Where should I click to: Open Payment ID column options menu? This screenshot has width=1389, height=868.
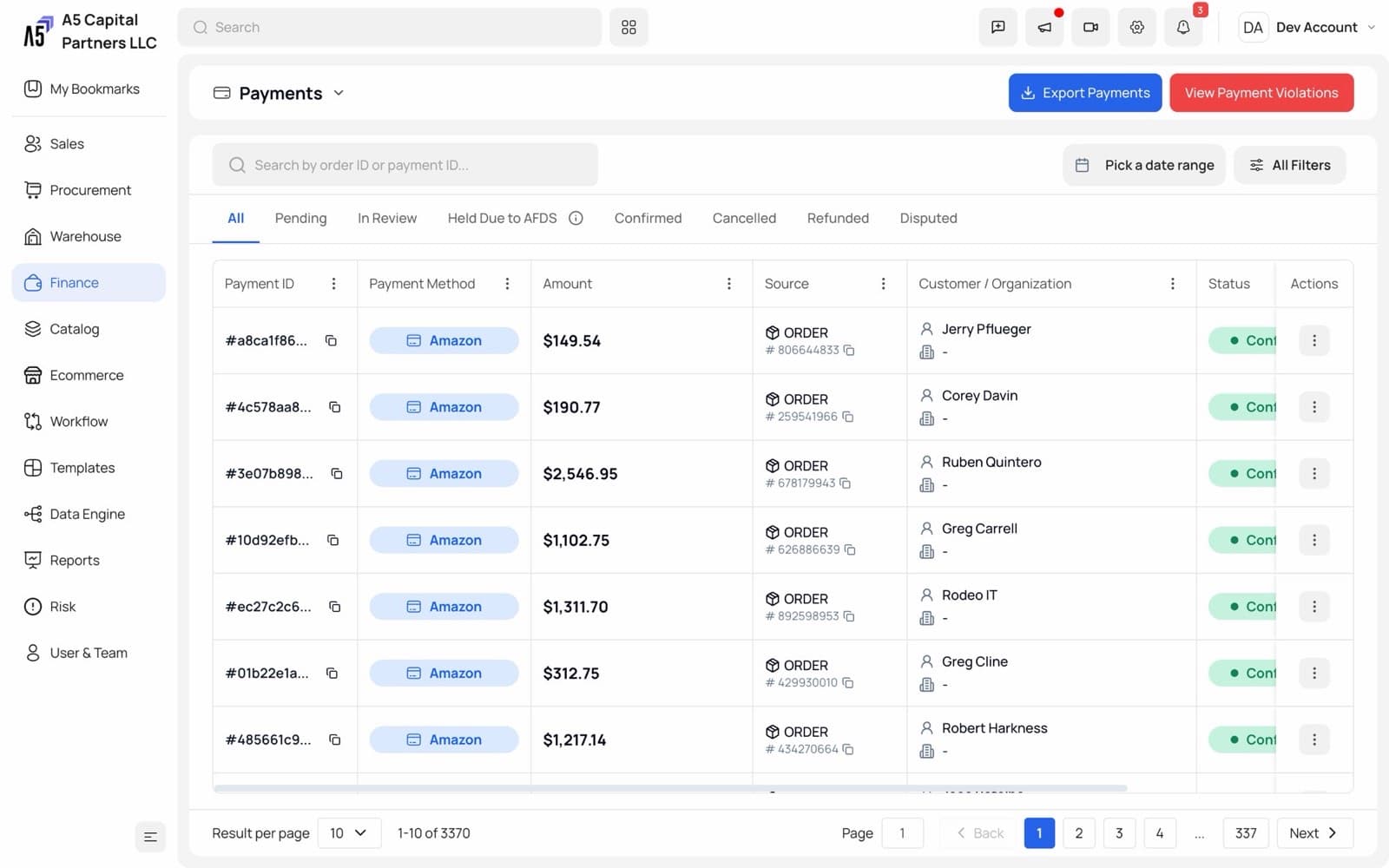click(x=333, y=284)
